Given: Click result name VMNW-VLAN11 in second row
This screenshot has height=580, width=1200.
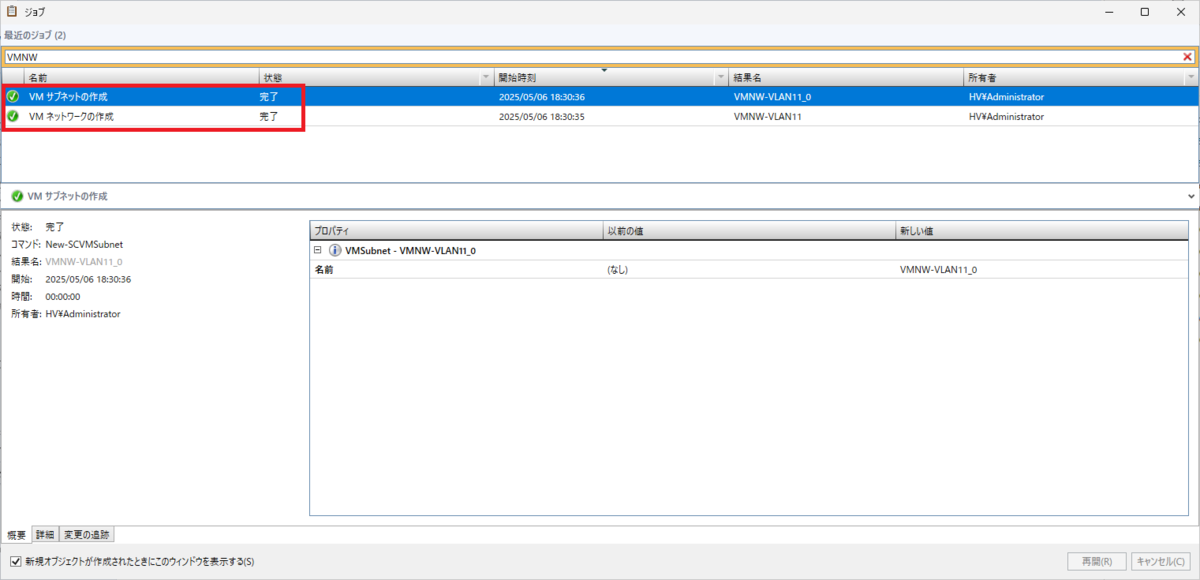Looking at the screenshot, I should pyautogui.click(x=767, y=116).
